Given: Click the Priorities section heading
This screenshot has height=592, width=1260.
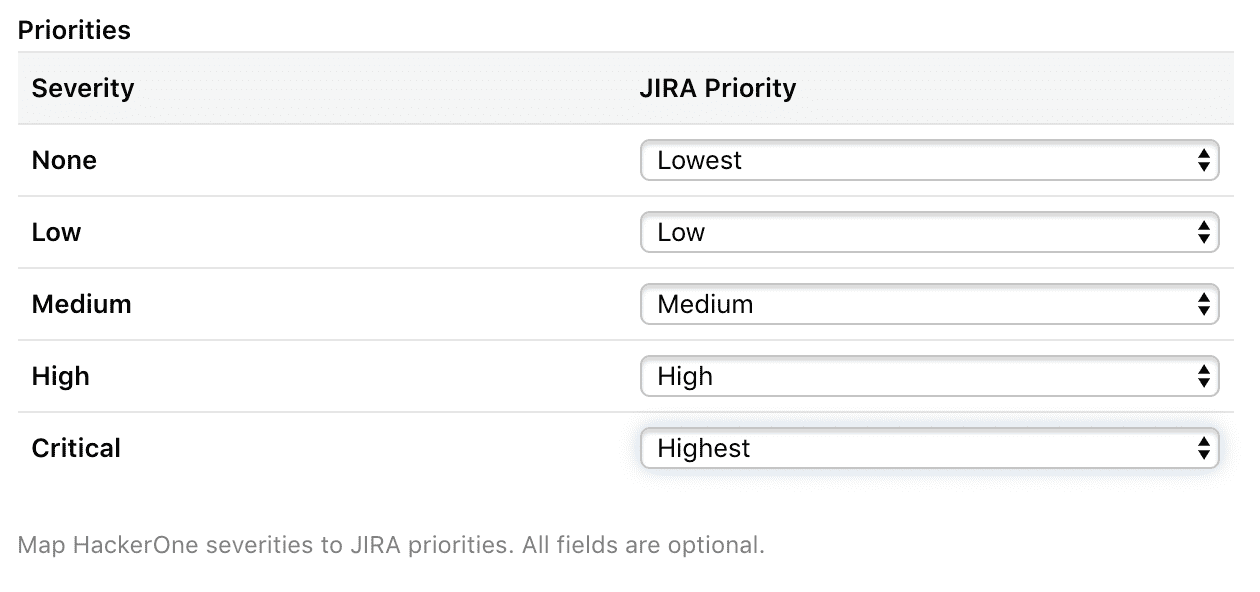Looking at the screenshot, I should [74, 30].
